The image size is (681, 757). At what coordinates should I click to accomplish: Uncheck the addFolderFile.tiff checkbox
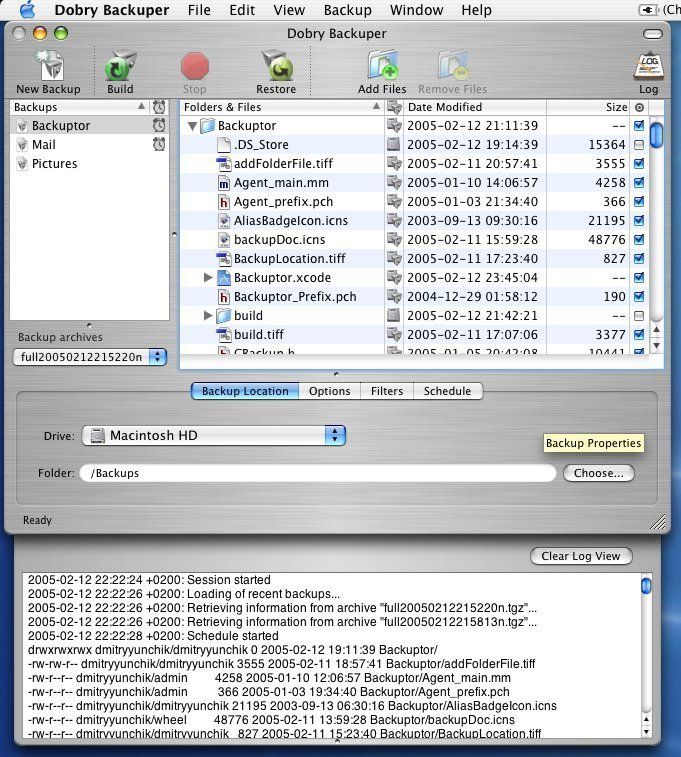639,164
